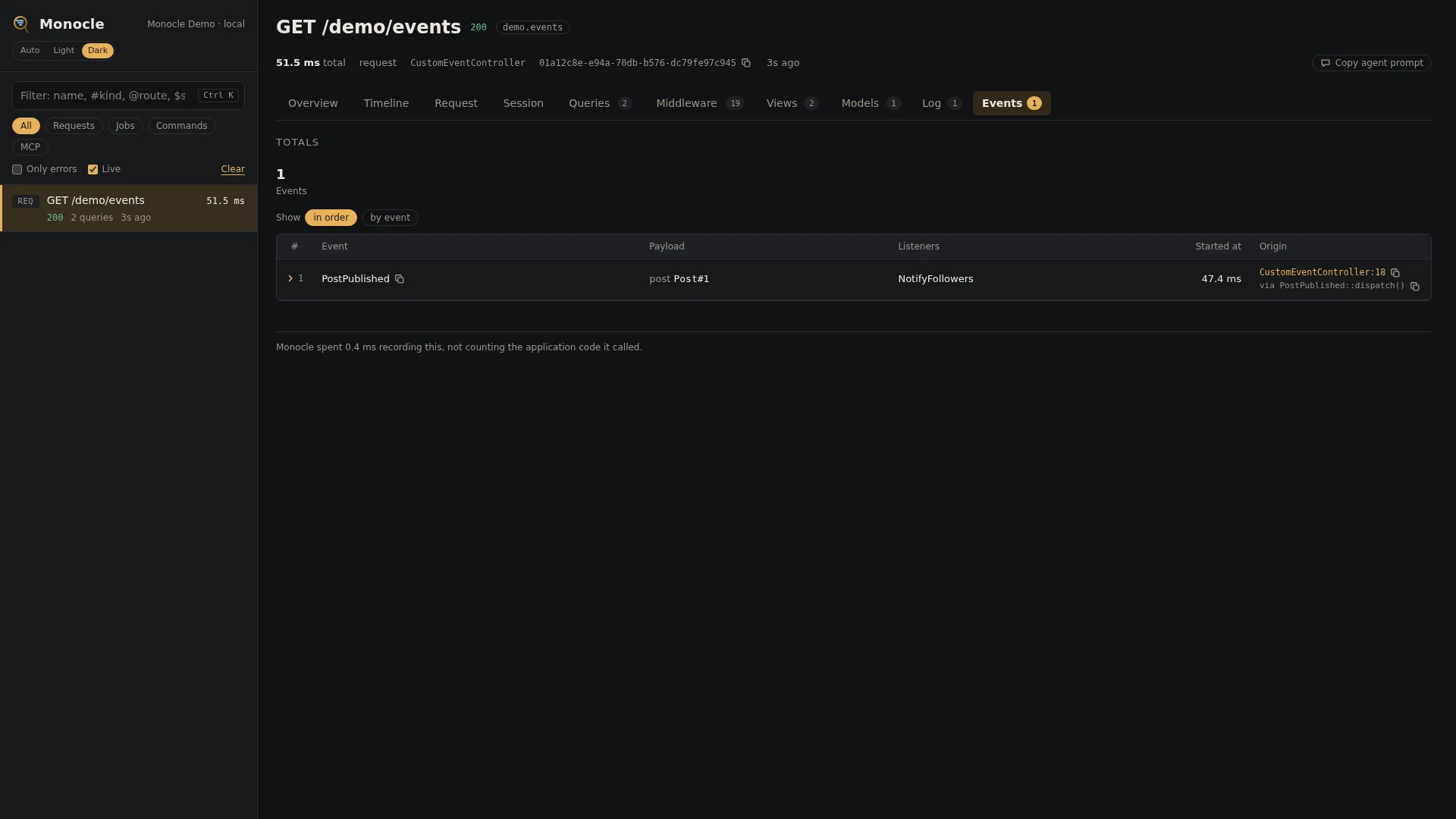Uncheck the Live checkbox
The height and width of the screenshot is (819, 1456).
click(x=93, y=169)
